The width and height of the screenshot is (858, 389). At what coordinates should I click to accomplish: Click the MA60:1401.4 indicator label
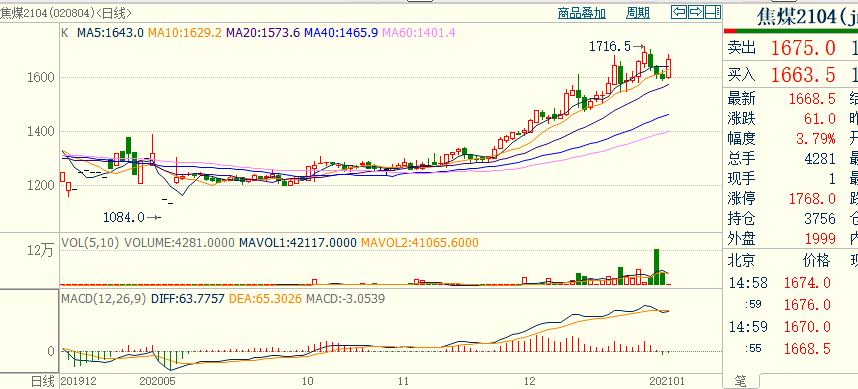tap(419, 33)
